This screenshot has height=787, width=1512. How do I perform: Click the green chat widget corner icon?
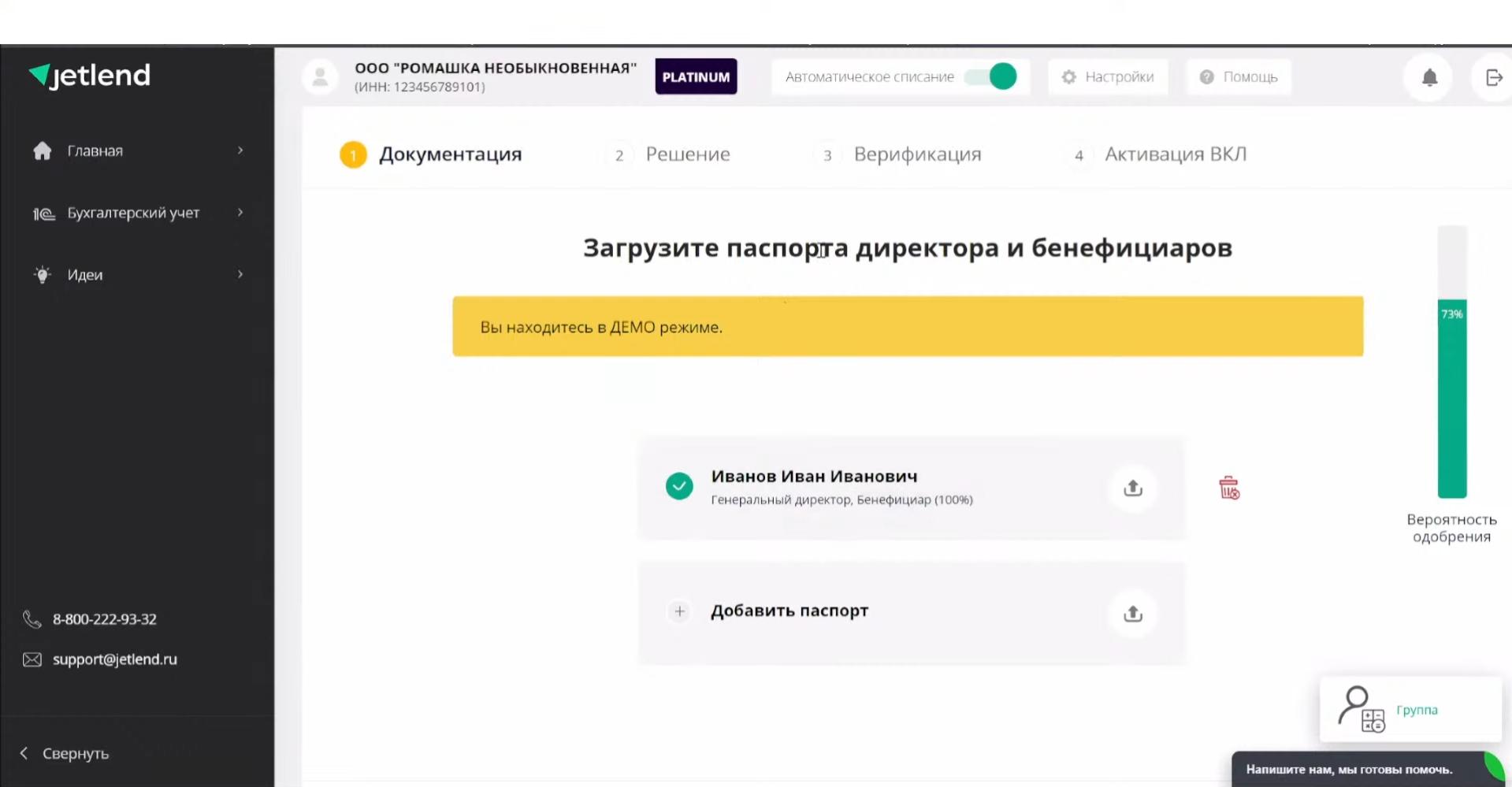coord(1495,766)
